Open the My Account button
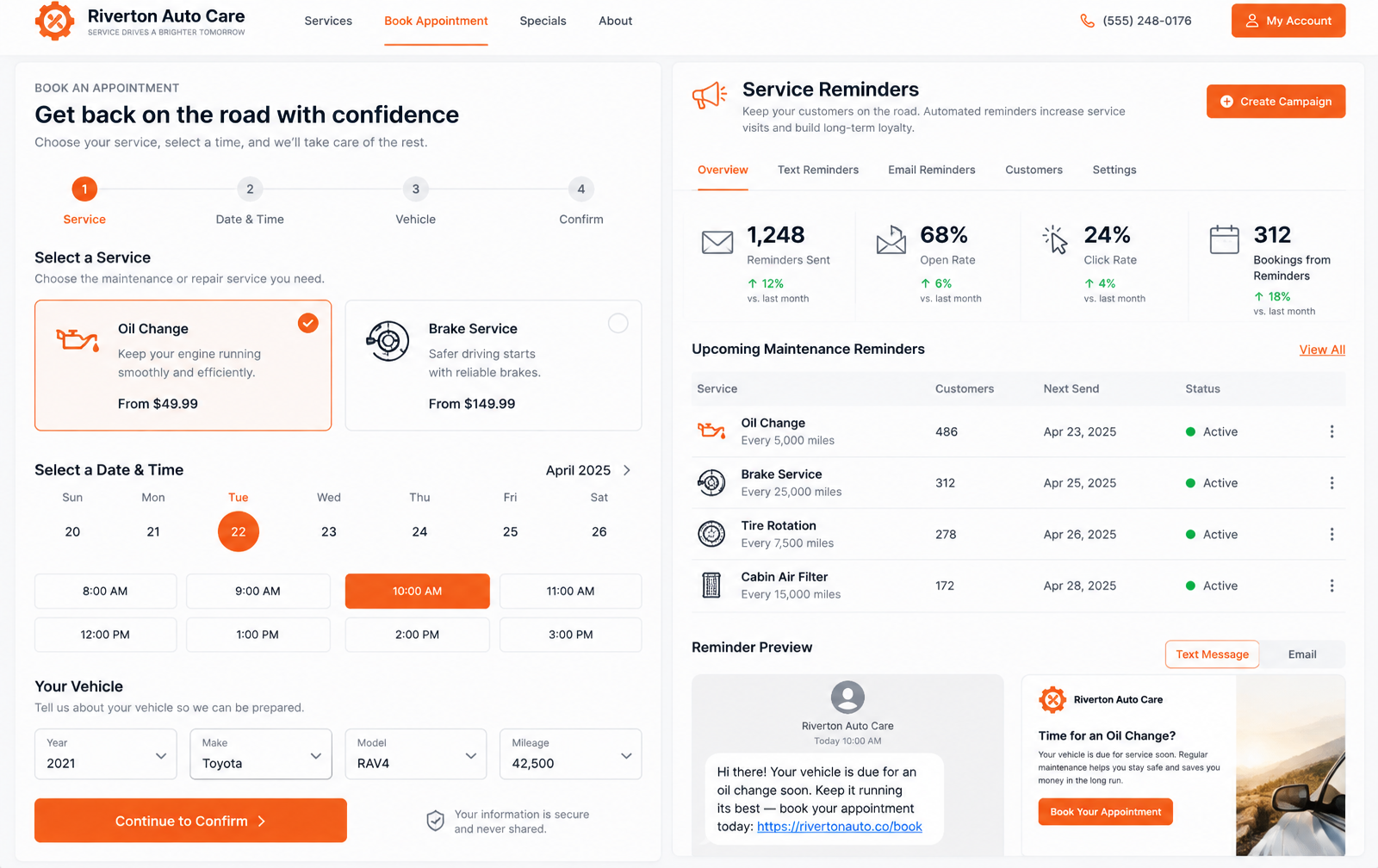Screen dimensions: 1378x868 [x=1288, y=21]
